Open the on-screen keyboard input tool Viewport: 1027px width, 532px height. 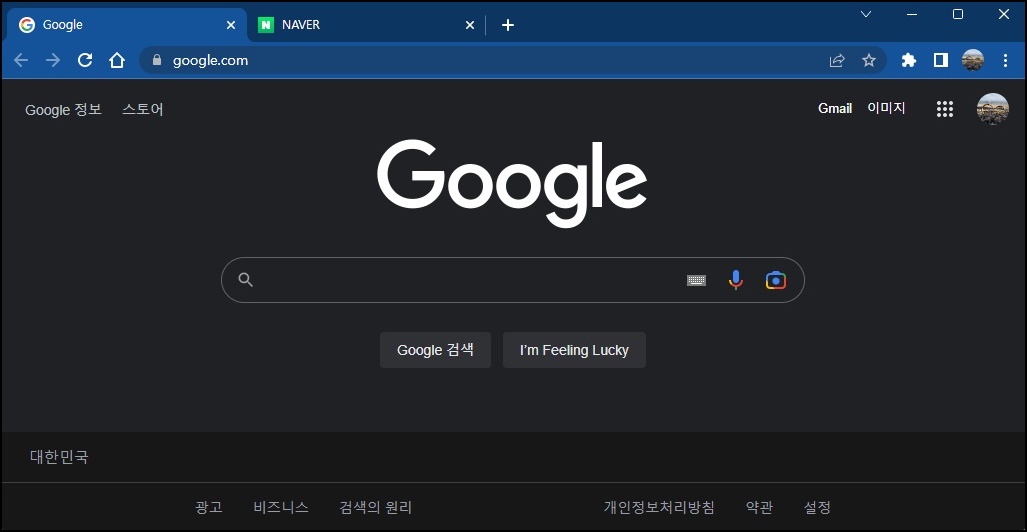[x=696, y=280]
